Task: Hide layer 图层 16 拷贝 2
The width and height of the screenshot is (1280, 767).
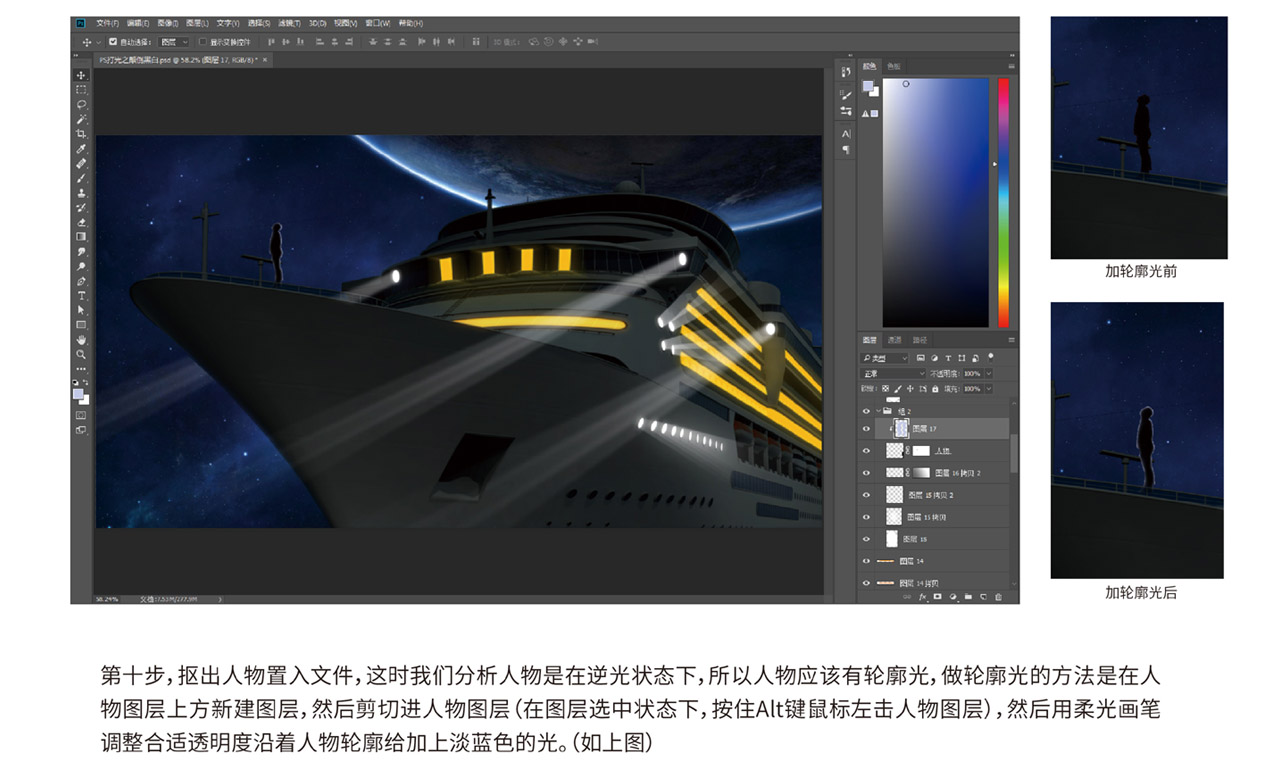Action: [x=866, y=472]
